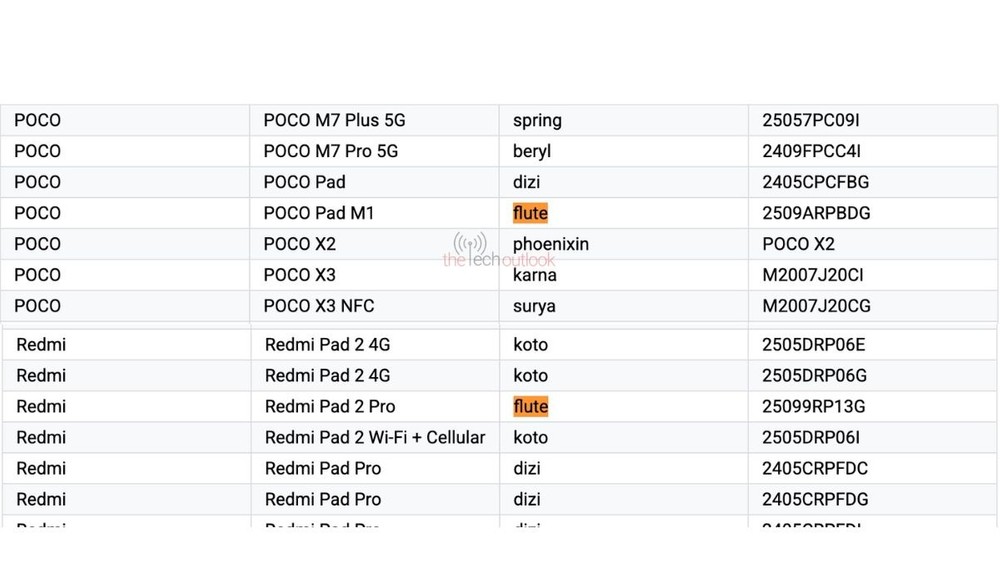Click model number M2007J20CG
This screenshot has width=1000, height=563.
(816, 306)
